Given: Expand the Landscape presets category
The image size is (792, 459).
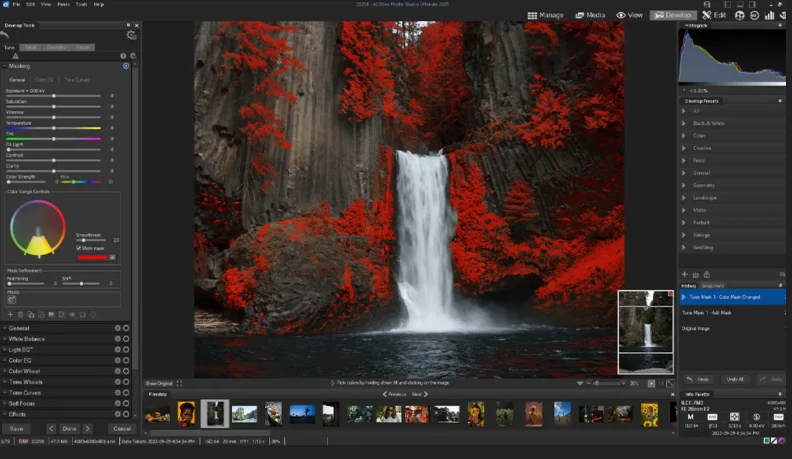Looking at the screenshot, I should click(684, 198).
